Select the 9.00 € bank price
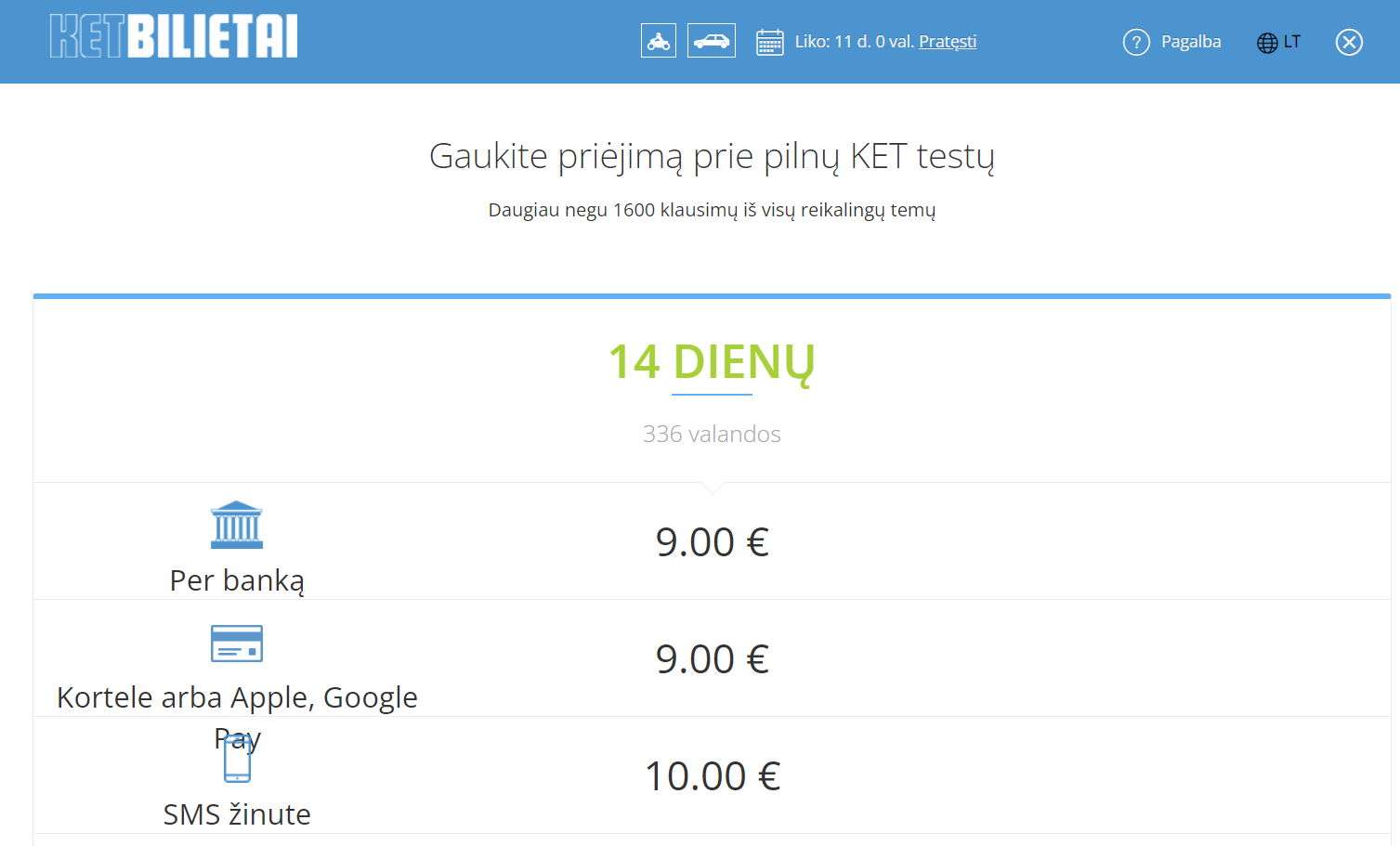 [x=712, y=542]
